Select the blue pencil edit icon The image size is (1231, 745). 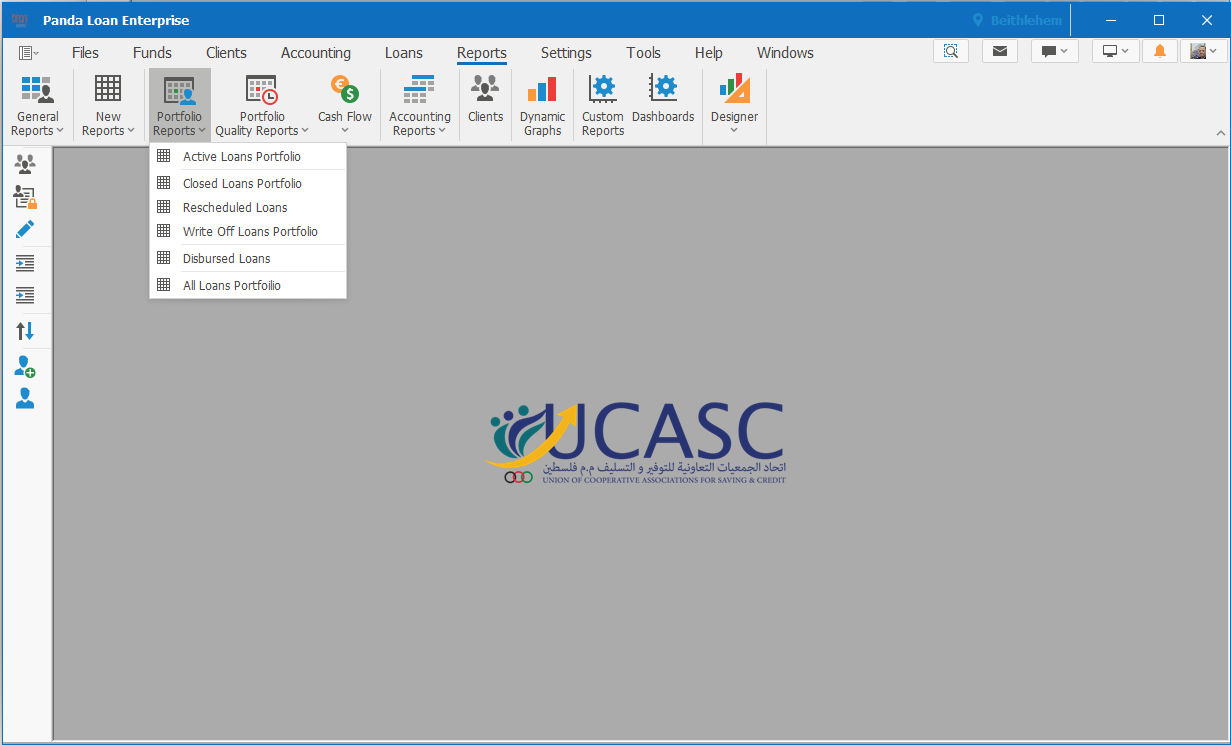25,230
